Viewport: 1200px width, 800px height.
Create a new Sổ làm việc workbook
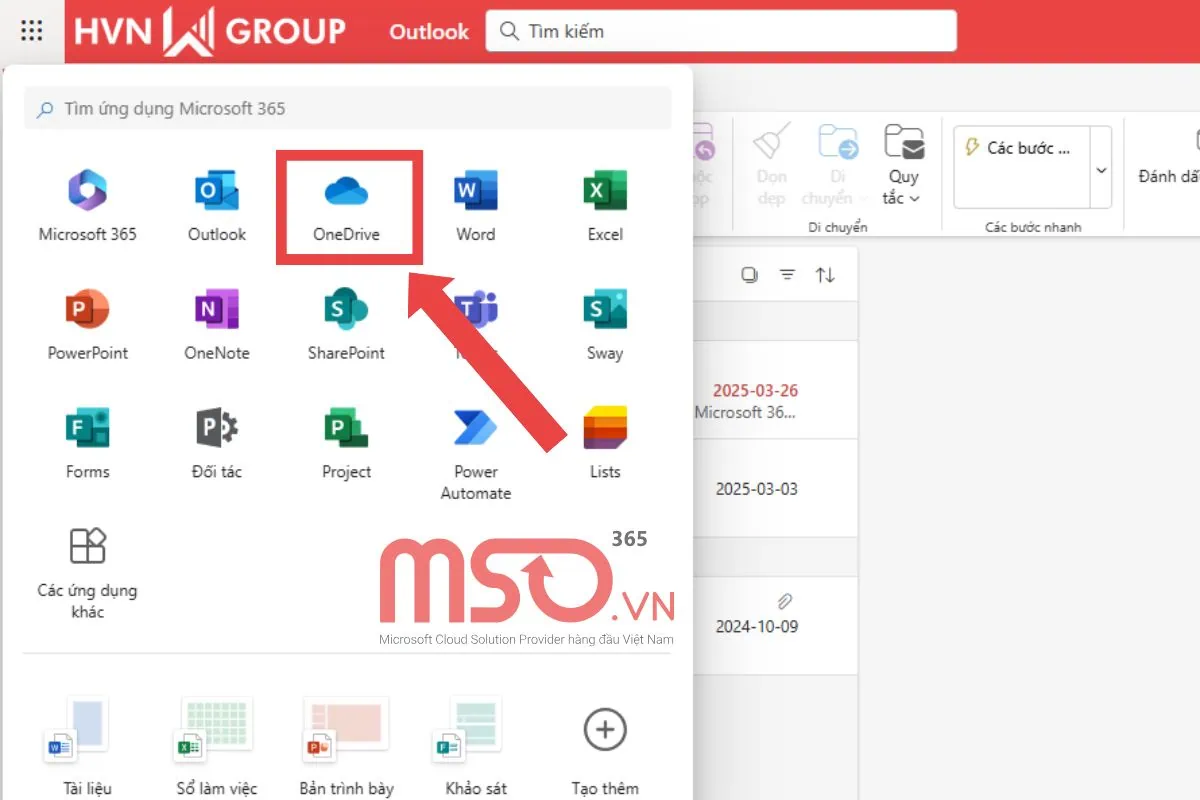(x=217, y=746)
